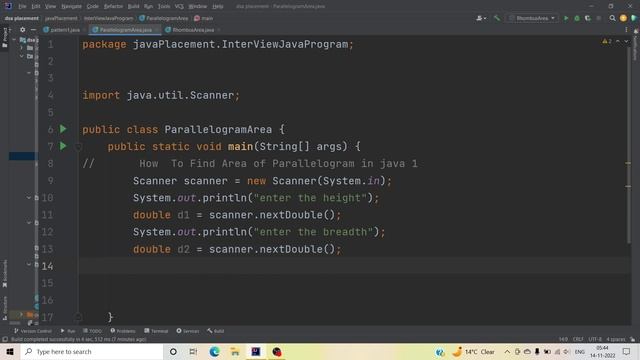Open the VCS menu
The width and height of the screenshot is (640, 360).
coord(179,6)
